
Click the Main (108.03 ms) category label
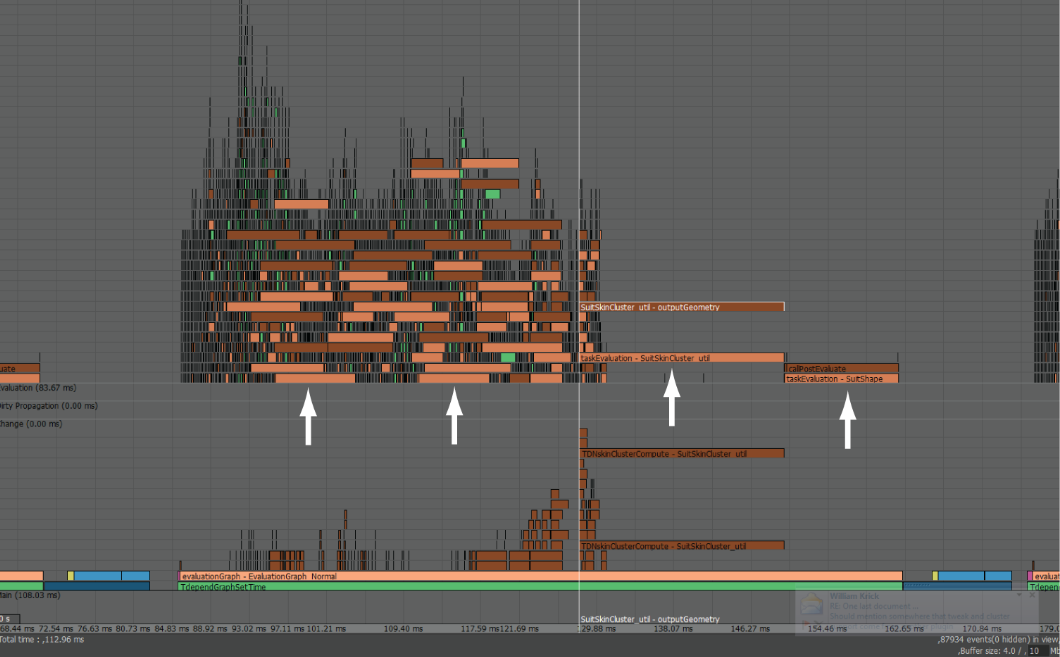[x=30, y=595]
